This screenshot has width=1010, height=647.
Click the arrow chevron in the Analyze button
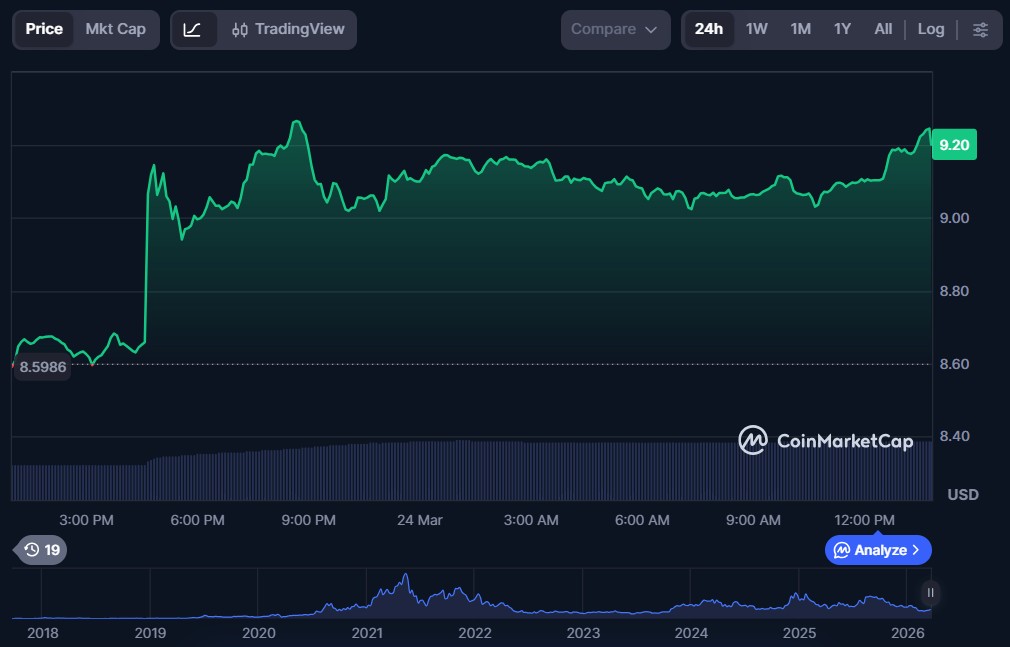(x=915, y=550)
